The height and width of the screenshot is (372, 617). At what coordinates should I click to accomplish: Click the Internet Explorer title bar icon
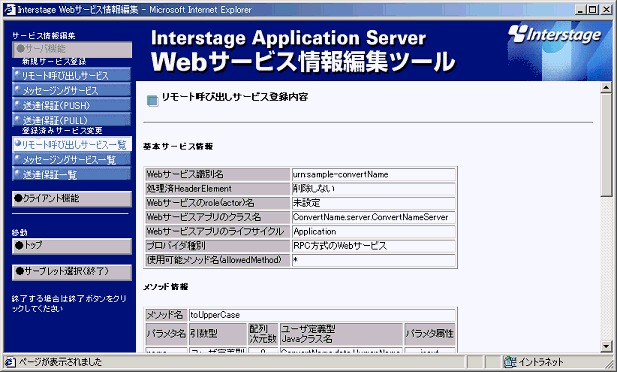coord(10,9)
